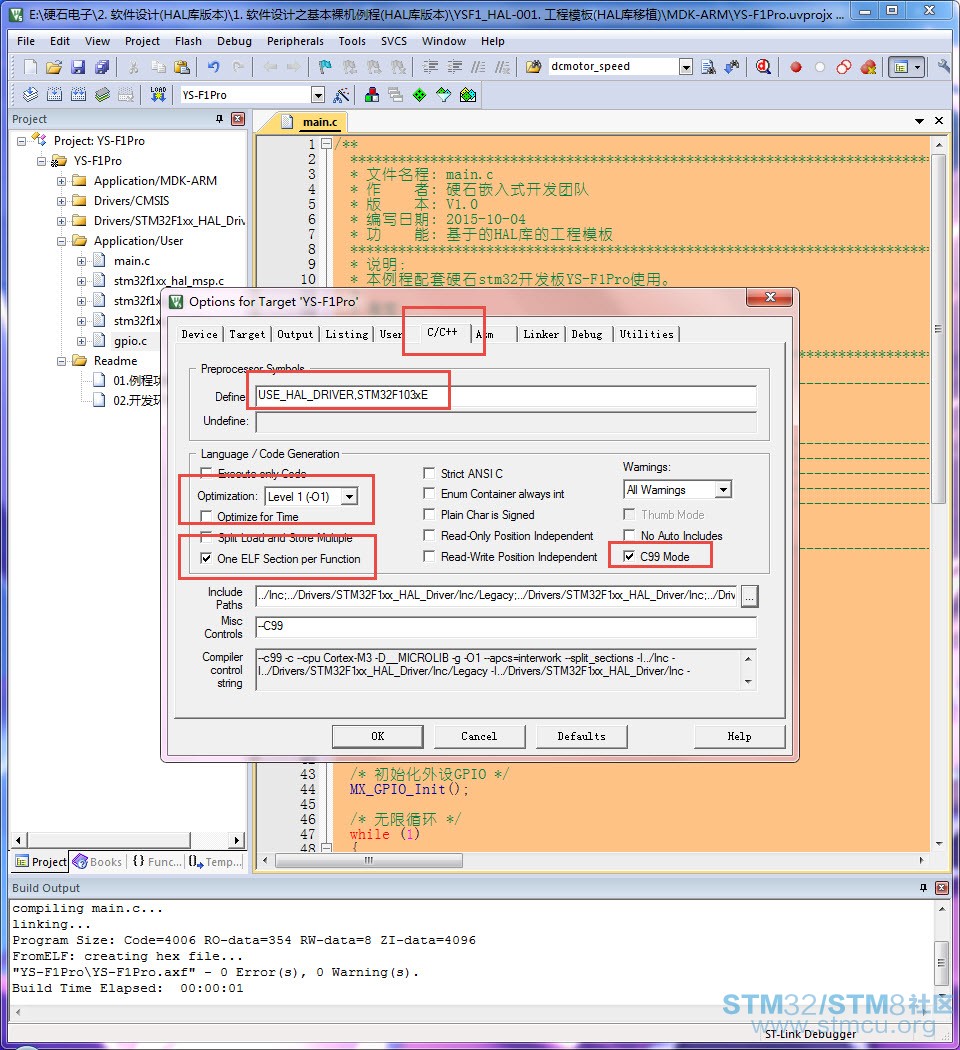Click the Cancel button in the dialog
The width and height of the screenshot is (960, 1050).
(x=479, y=736)
